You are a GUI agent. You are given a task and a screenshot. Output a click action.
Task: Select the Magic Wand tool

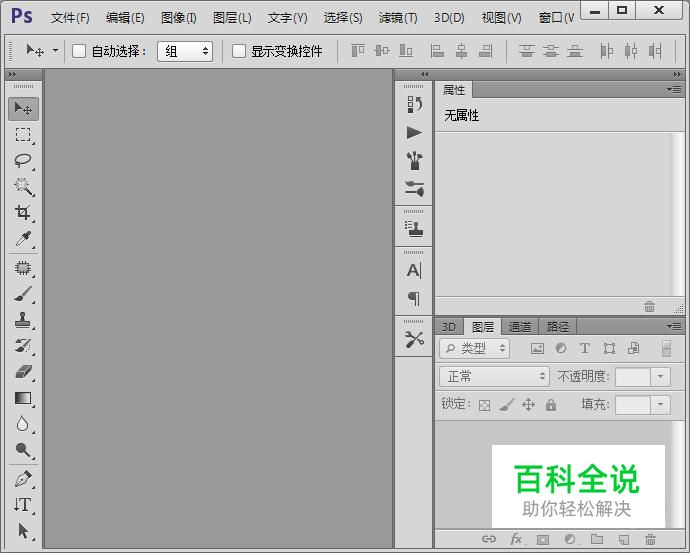(x=23, y=187)
